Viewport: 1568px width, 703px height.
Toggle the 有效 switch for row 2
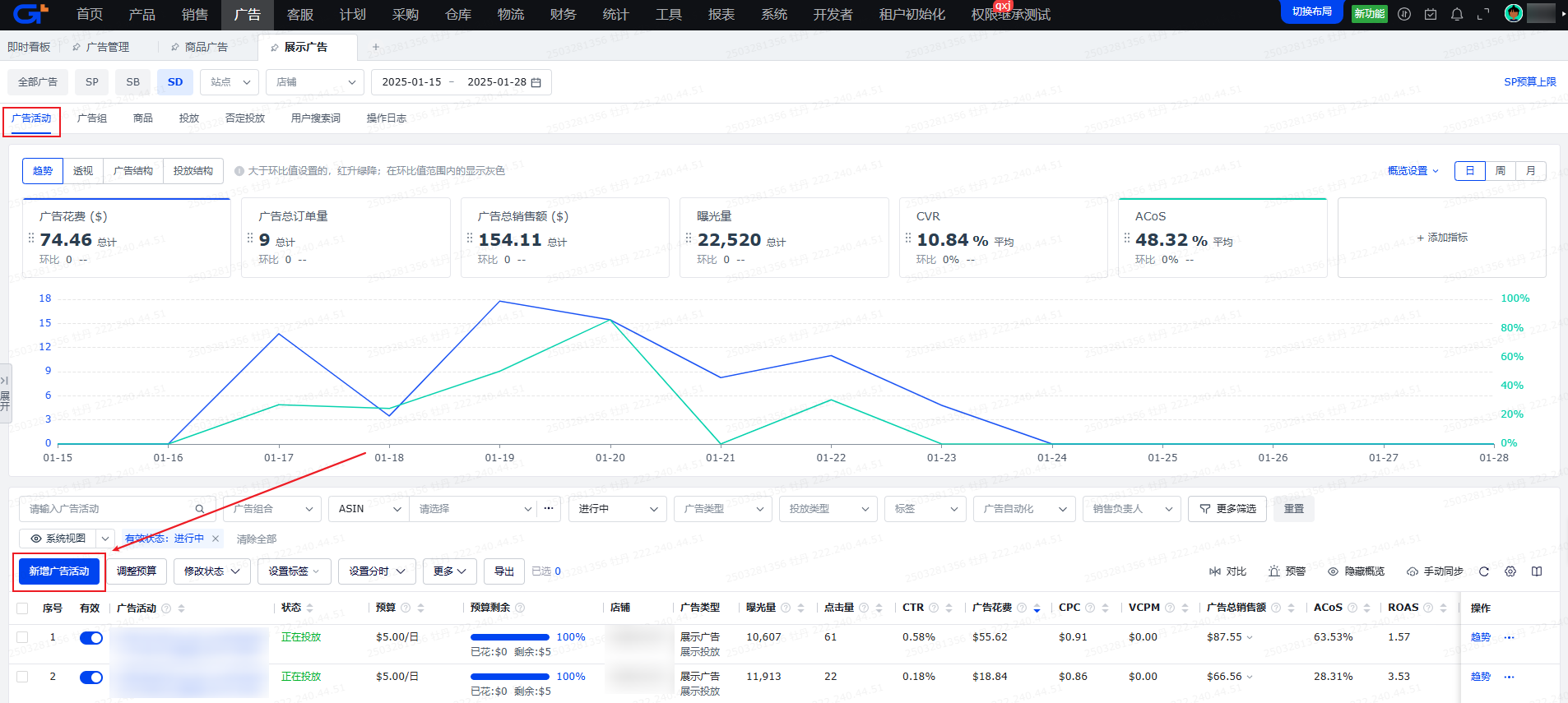[91, 678]
